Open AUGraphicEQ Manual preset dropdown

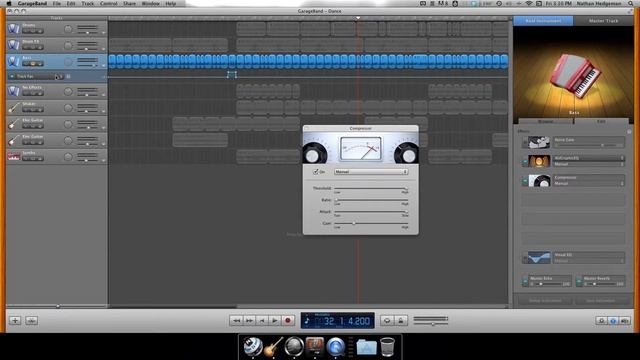coord(588,164)
